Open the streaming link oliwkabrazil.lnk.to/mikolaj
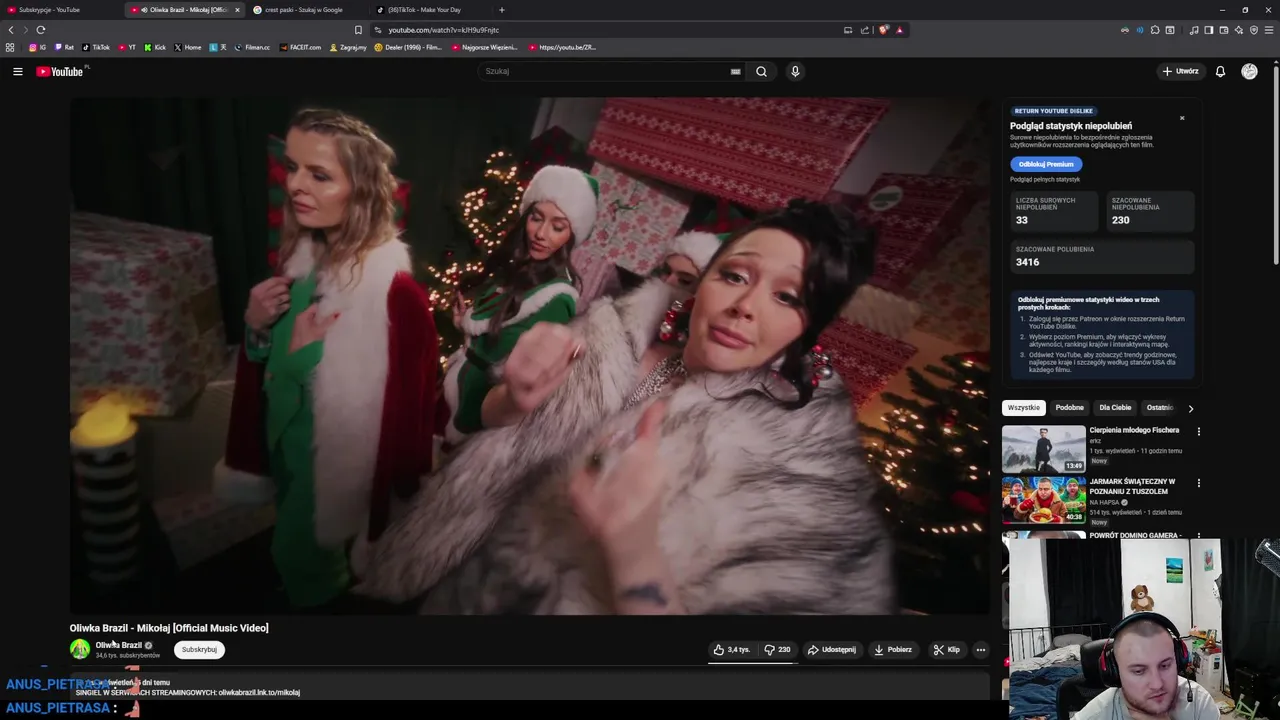Viewport: 1280px width, 720px height. click(x=259, y=692)
